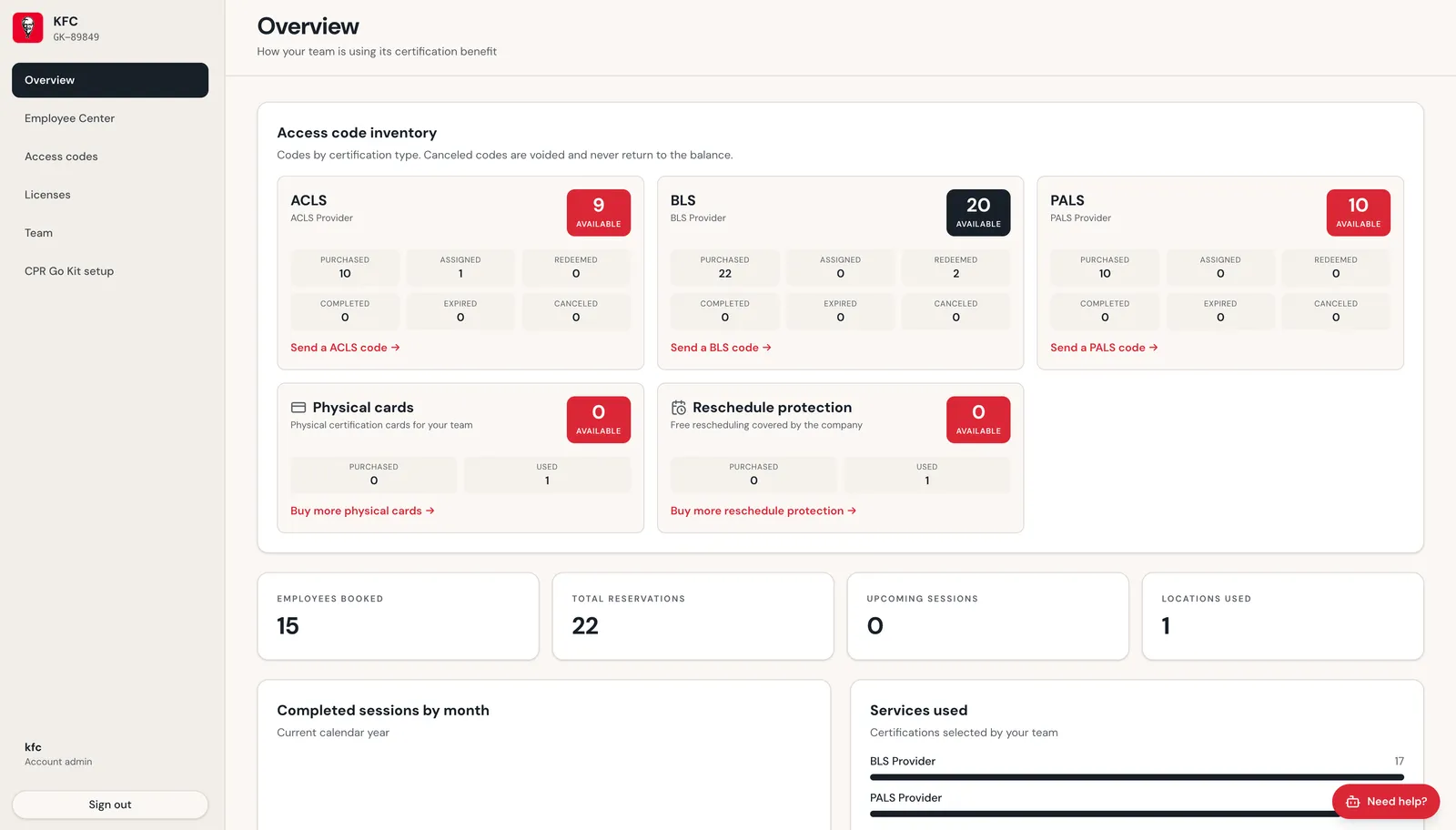Click BLS Redeemed count tile
Image resolution: width=1456 pixels, height=830 pixels.
tap(955, 268)
